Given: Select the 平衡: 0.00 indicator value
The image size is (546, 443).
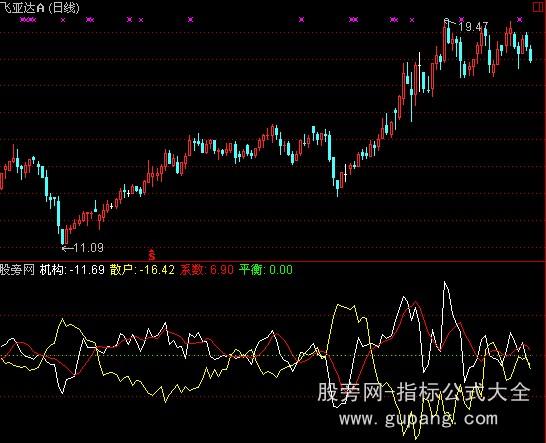Looking at the screenshot, I should pos(266,270).
